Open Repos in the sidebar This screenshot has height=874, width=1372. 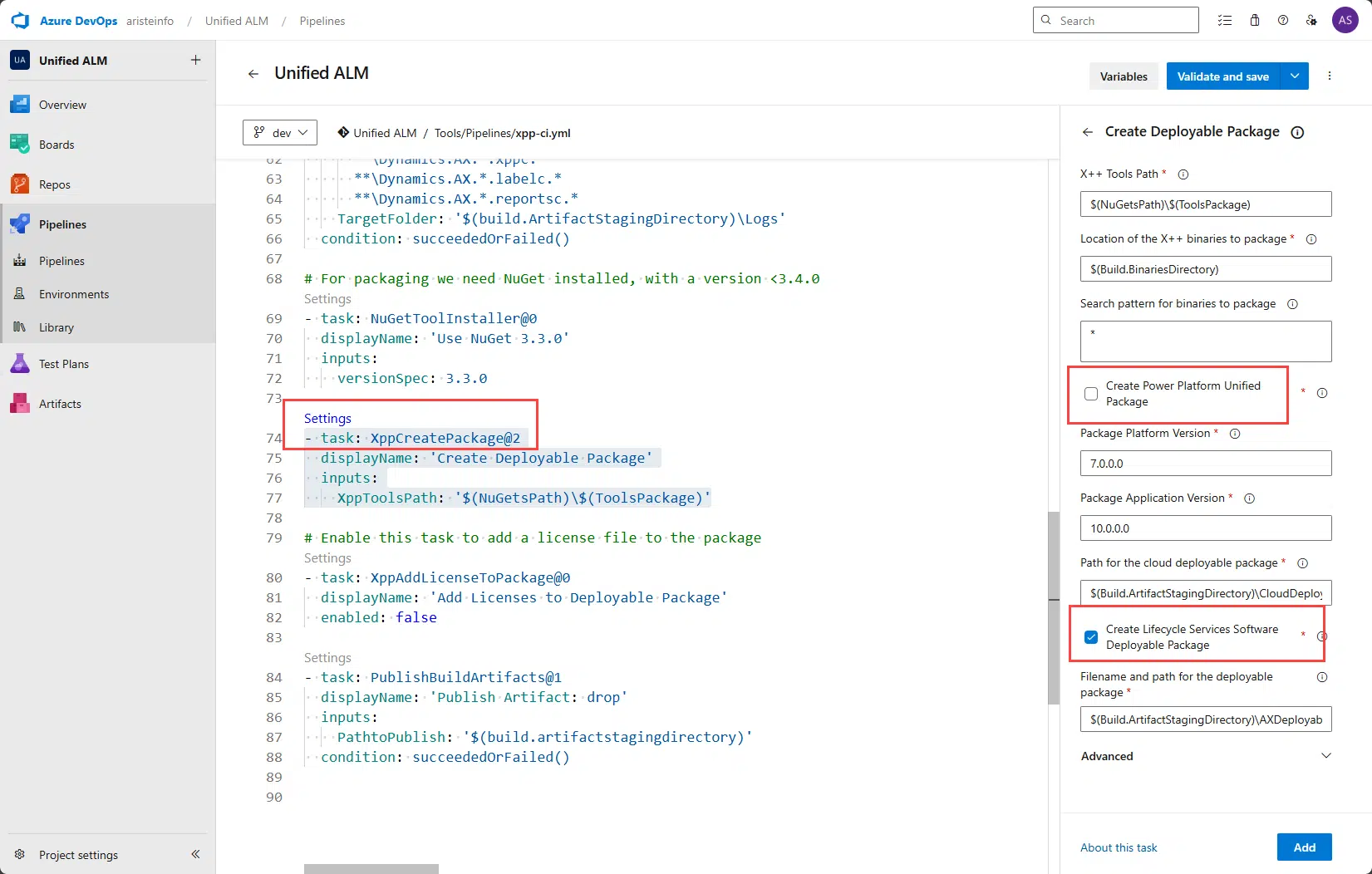55,184
